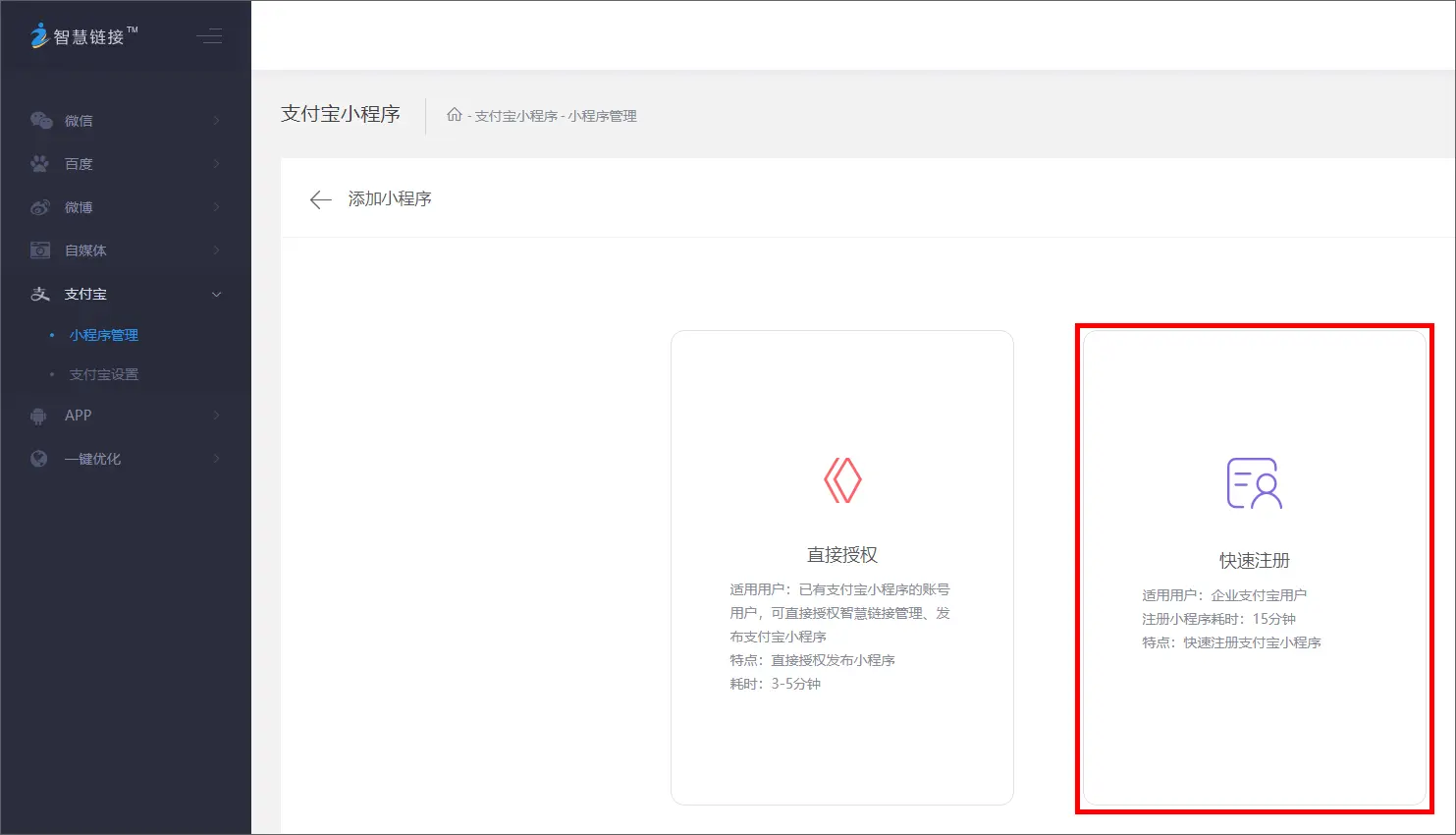
Task: Open 支付宝设置 submenu item
Action: coord(103,374)
